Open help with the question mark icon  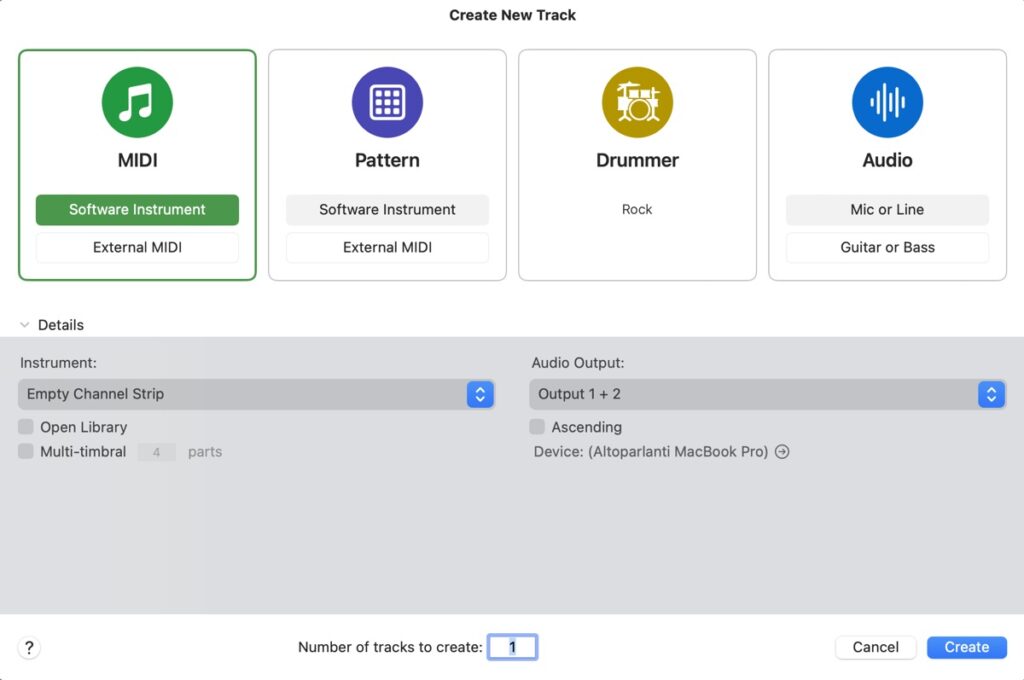point(29,647)
